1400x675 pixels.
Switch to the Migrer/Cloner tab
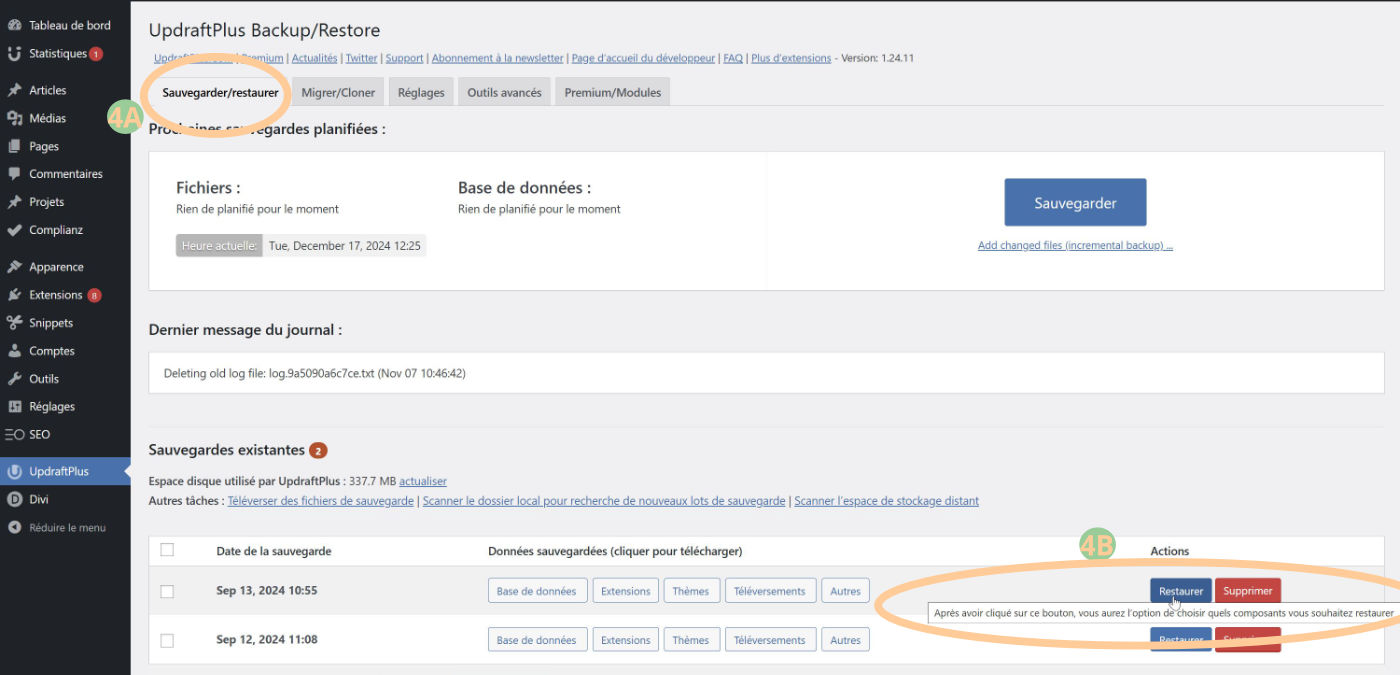click(339, 92)
